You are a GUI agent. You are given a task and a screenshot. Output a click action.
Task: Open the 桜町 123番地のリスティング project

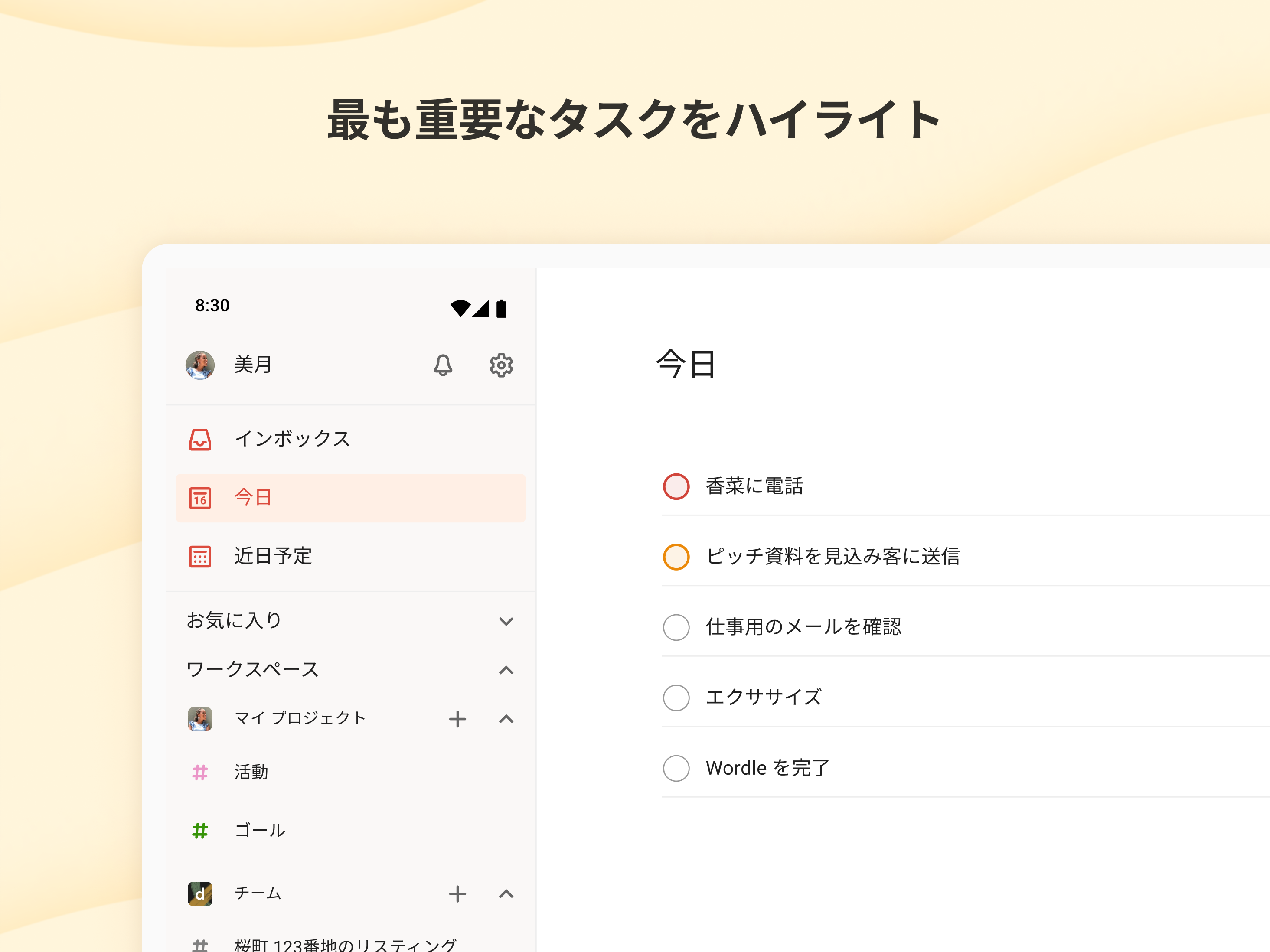351,945
